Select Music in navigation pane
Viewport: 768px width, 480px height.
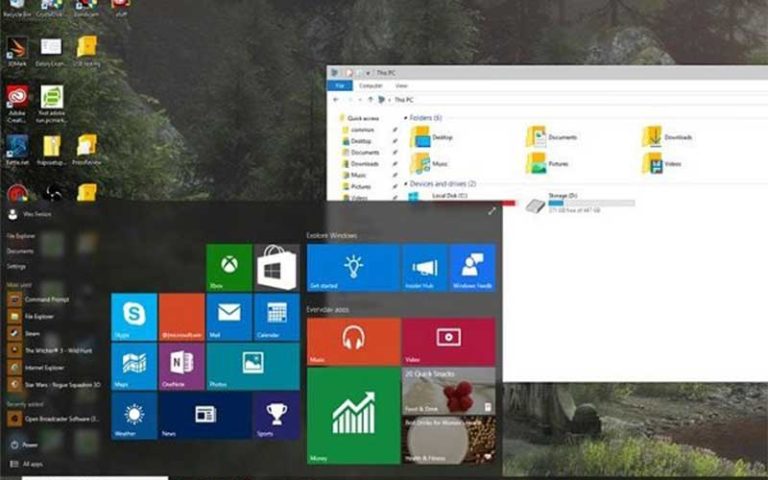click(358, 175)
